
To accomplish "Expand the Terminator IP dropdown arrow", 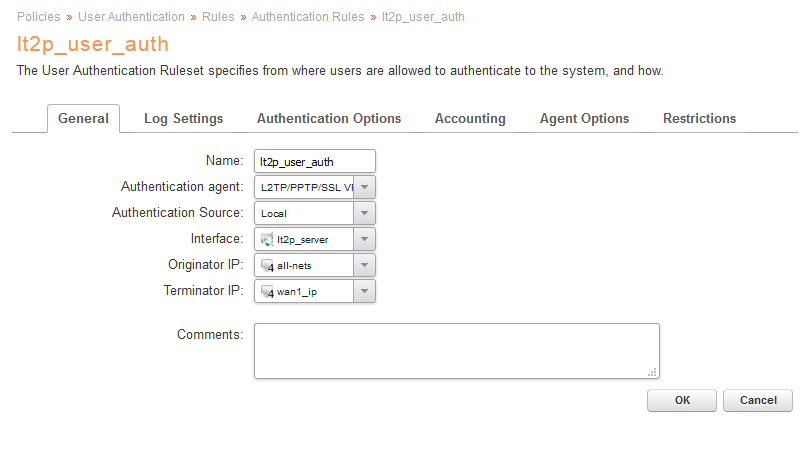I will [365, 291].
